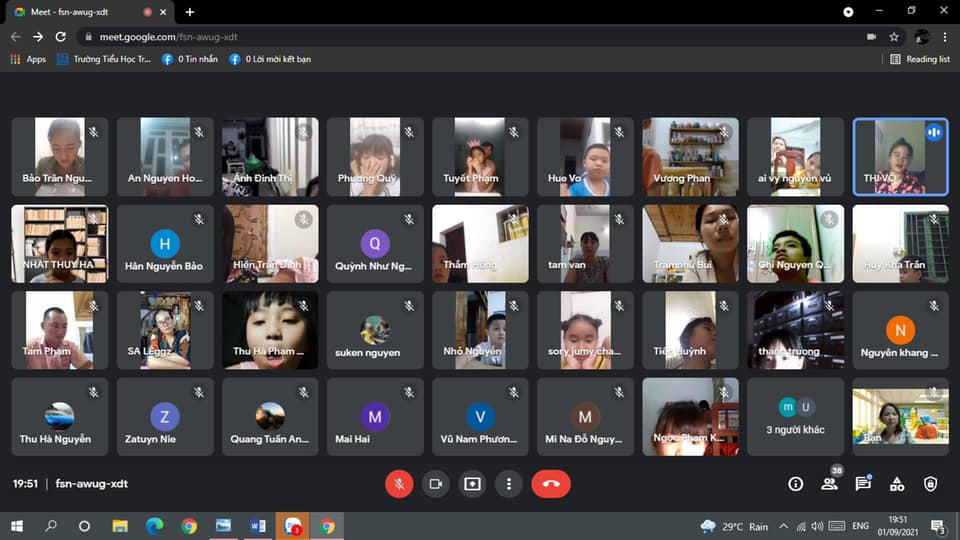This screenshot has height=540, width=960.
Task: Open Cortana circle on taskbar
Action: (84, 526)
